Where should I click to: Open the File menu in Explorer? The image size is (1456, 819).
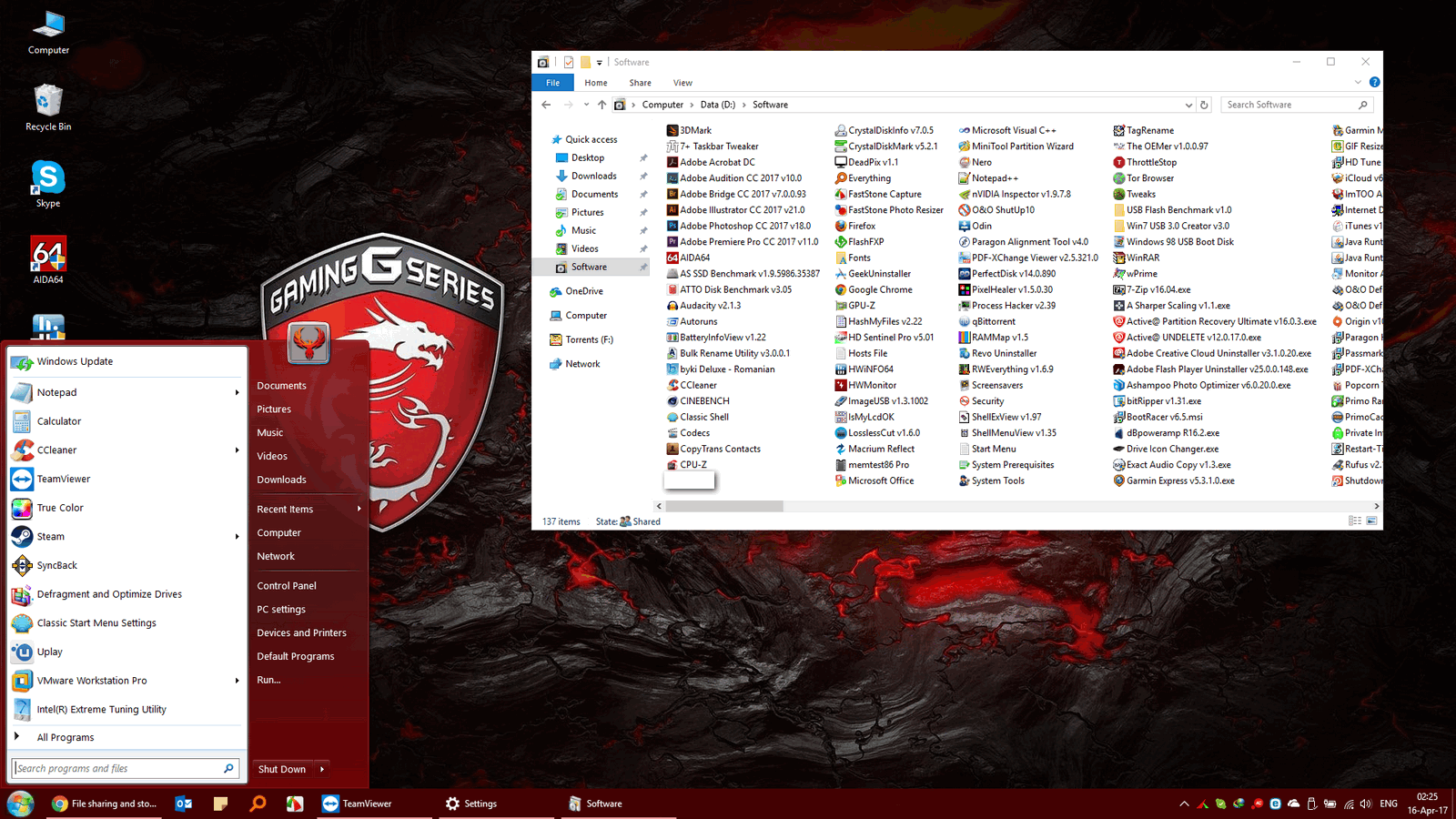[552, 83]
